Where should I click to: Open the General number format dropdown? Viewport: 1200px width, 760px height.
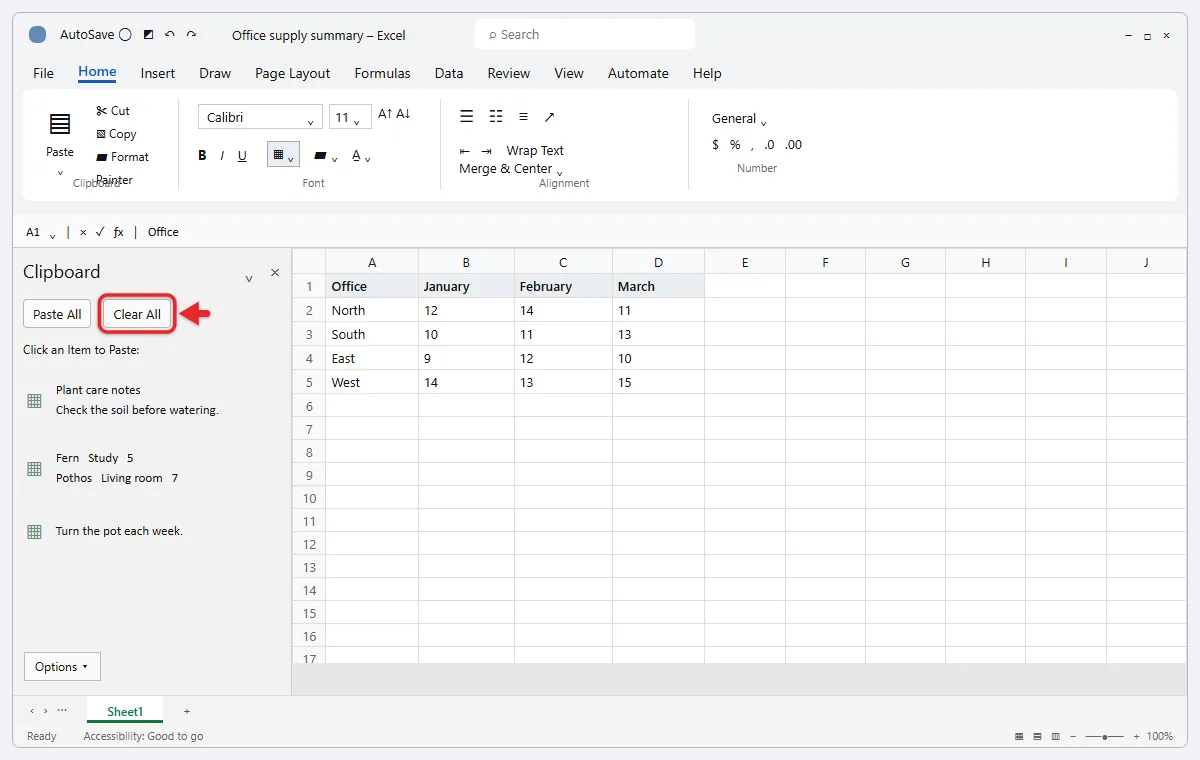[763, 122]
